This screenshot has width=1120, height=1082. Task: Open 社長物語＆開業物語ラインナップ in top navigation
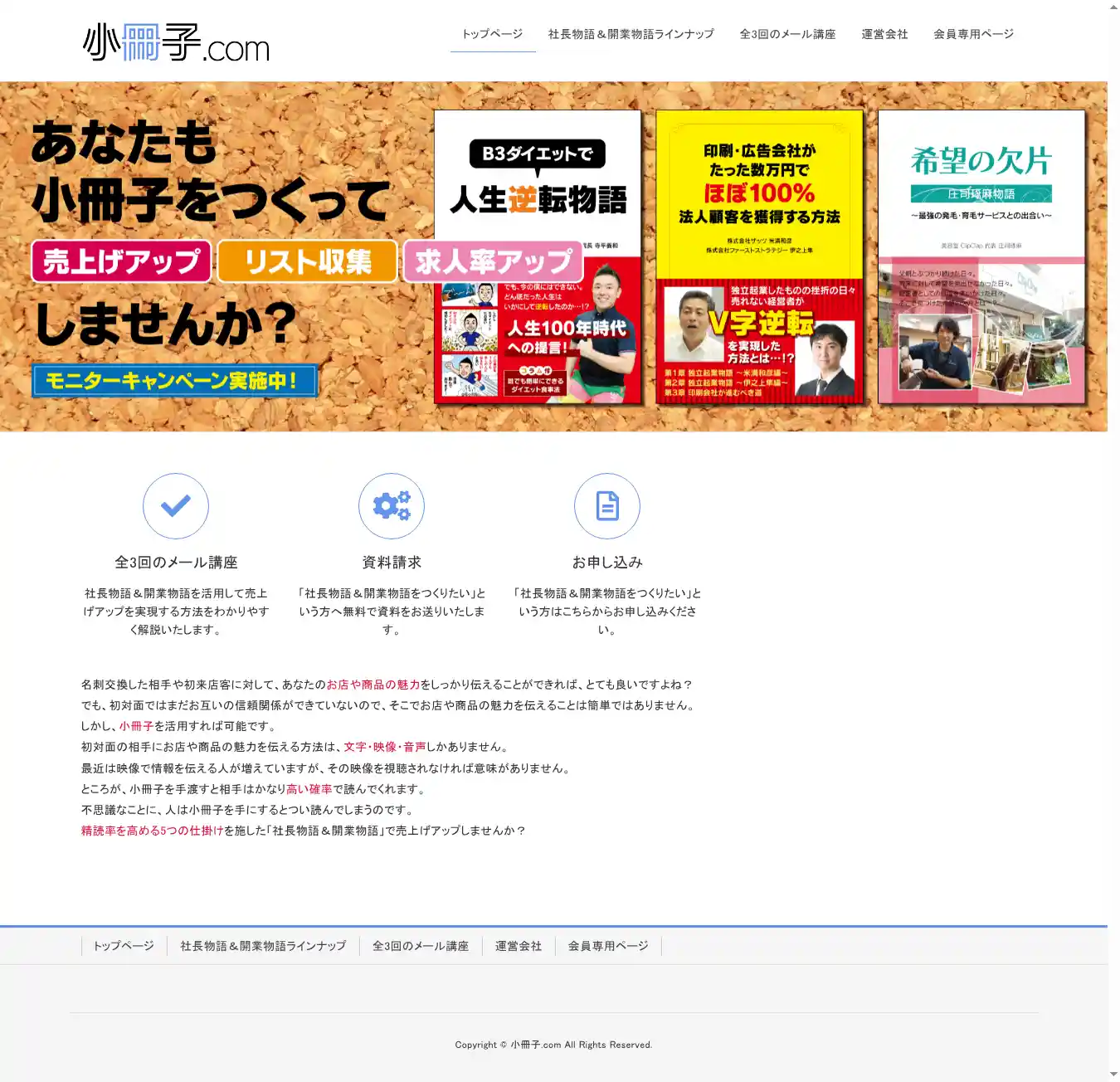[x=631, y=34]
